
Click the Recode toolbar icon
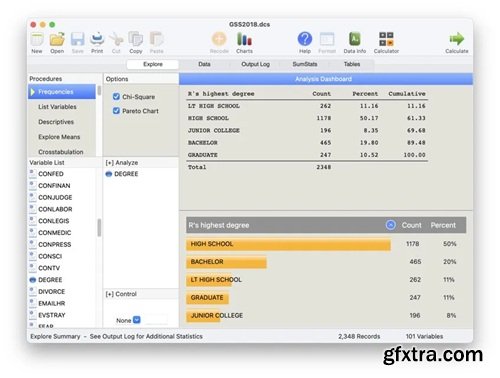[219, 39]
